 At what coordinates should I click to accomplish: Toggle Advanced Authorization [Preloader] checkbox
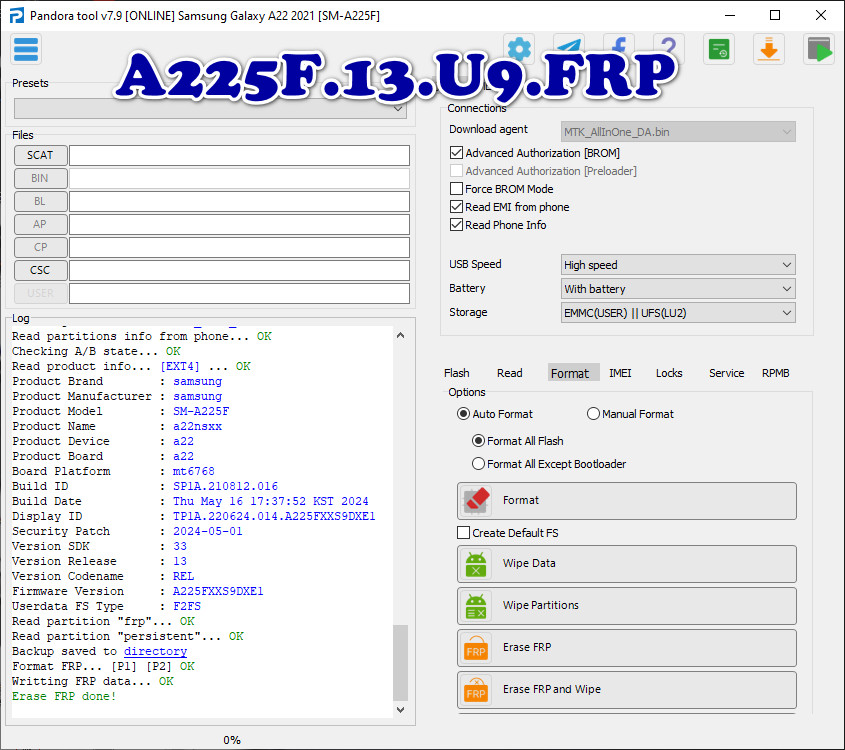pos(456,171)
